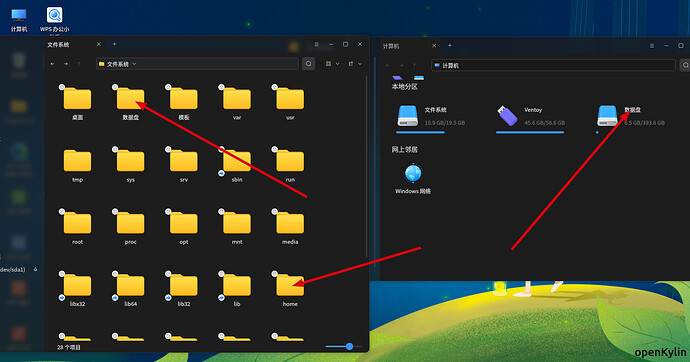Open the proc folder
This screenshot has width=690, height=362.
tap(130, 223)
